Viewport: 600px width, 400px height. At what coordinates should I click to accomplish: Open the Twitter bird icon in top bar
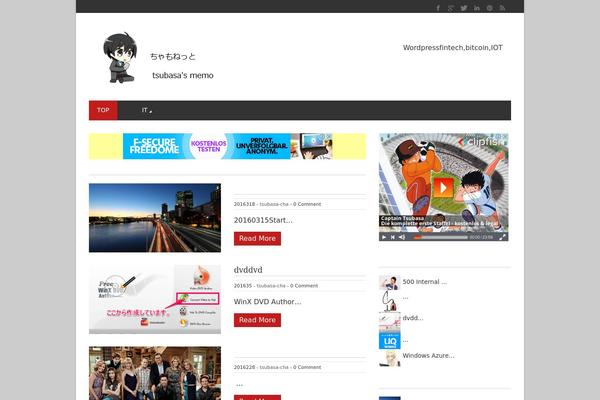(x=464, y=8)
